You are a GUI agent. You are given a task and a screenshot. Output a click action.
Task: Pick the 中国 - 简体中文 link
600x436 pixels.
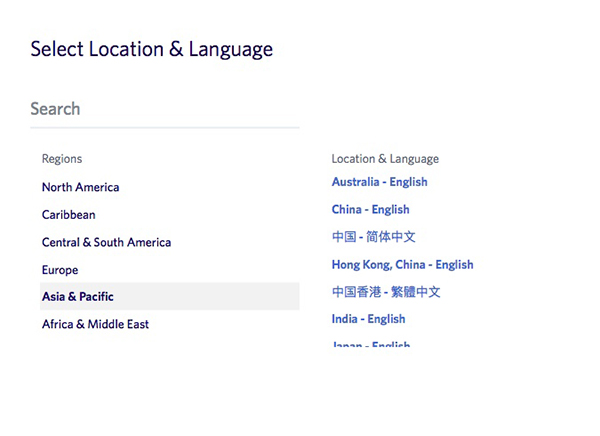373,237
